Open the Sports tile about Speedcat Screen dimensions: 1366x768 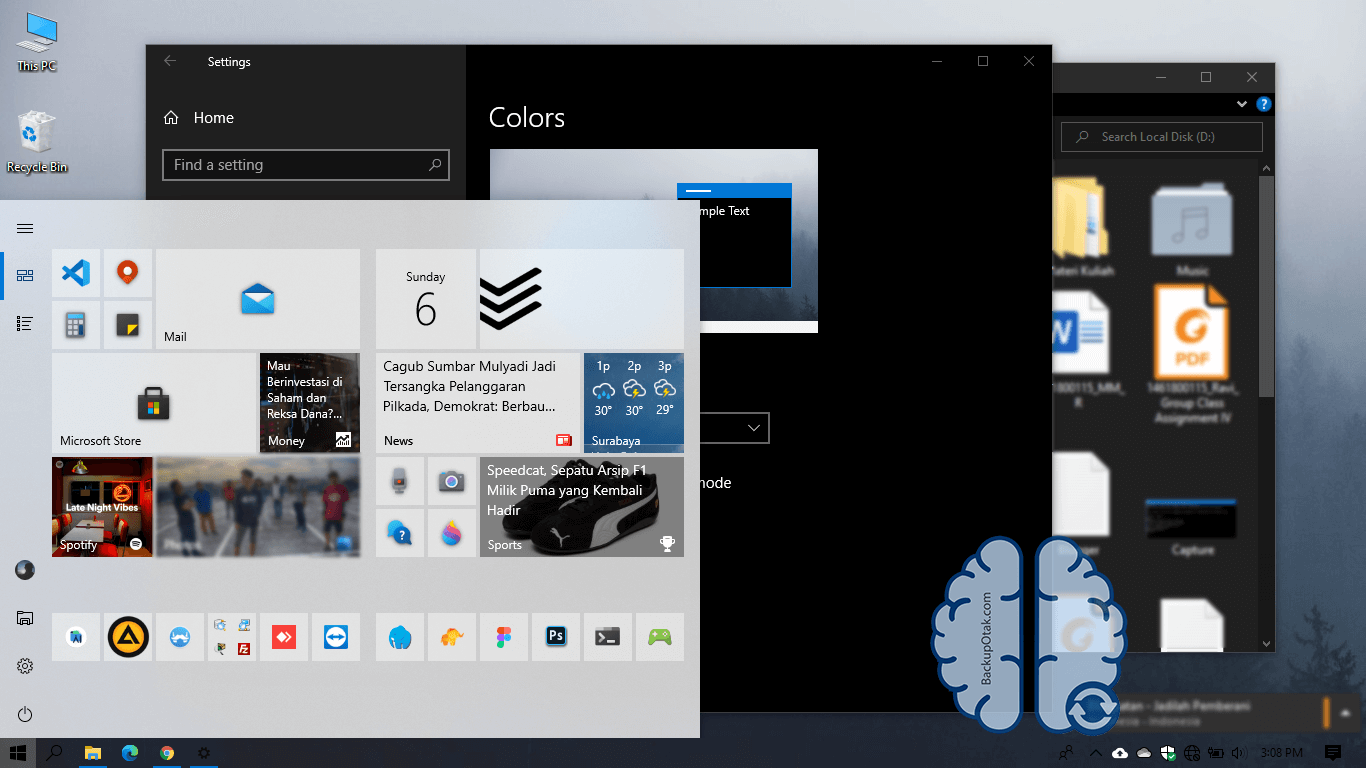[x=582, y=507]
